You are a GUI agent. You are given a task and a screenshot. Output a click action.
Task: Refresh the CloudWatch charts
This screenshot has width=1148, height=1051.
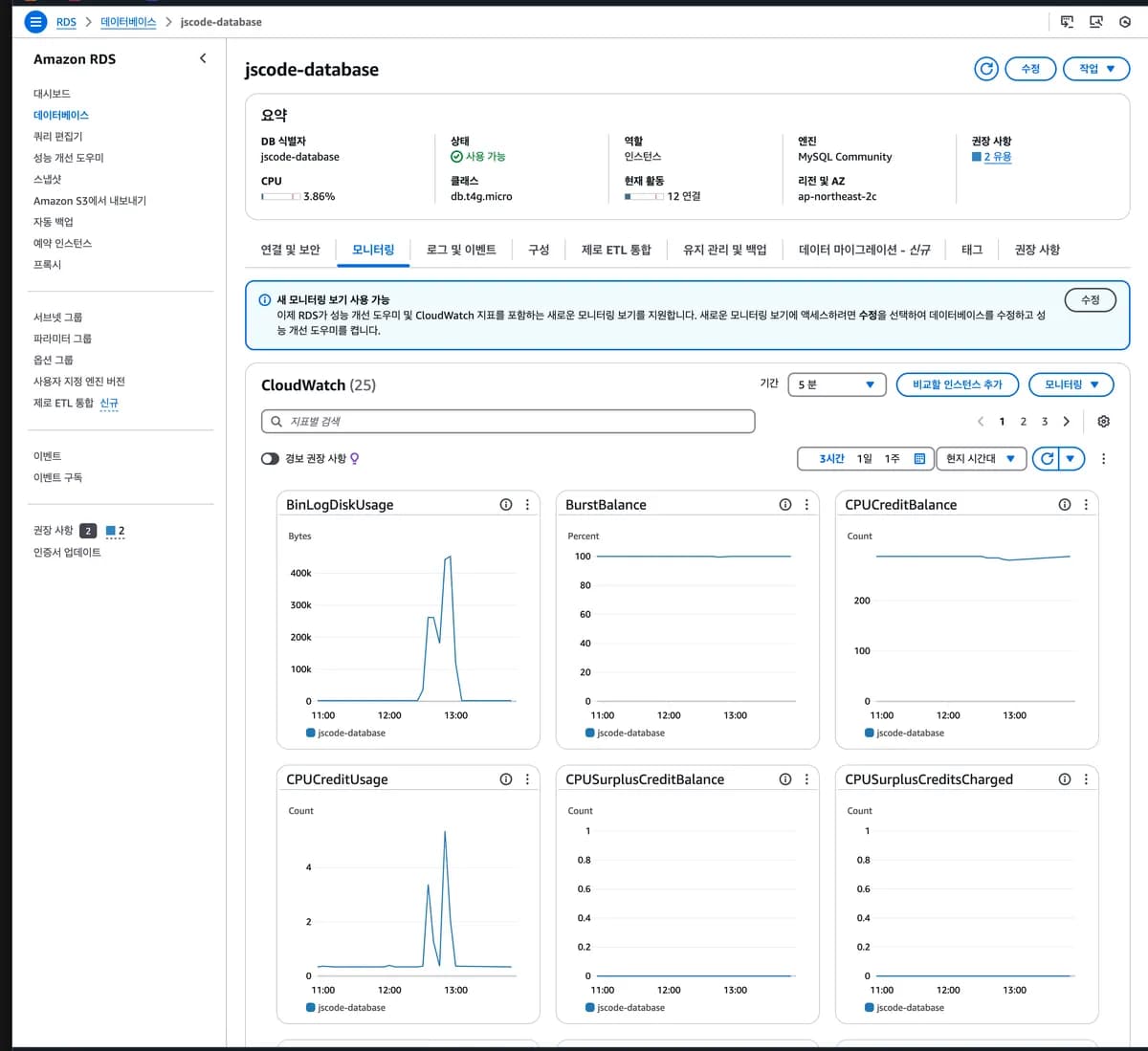[x=1047, y=459]
